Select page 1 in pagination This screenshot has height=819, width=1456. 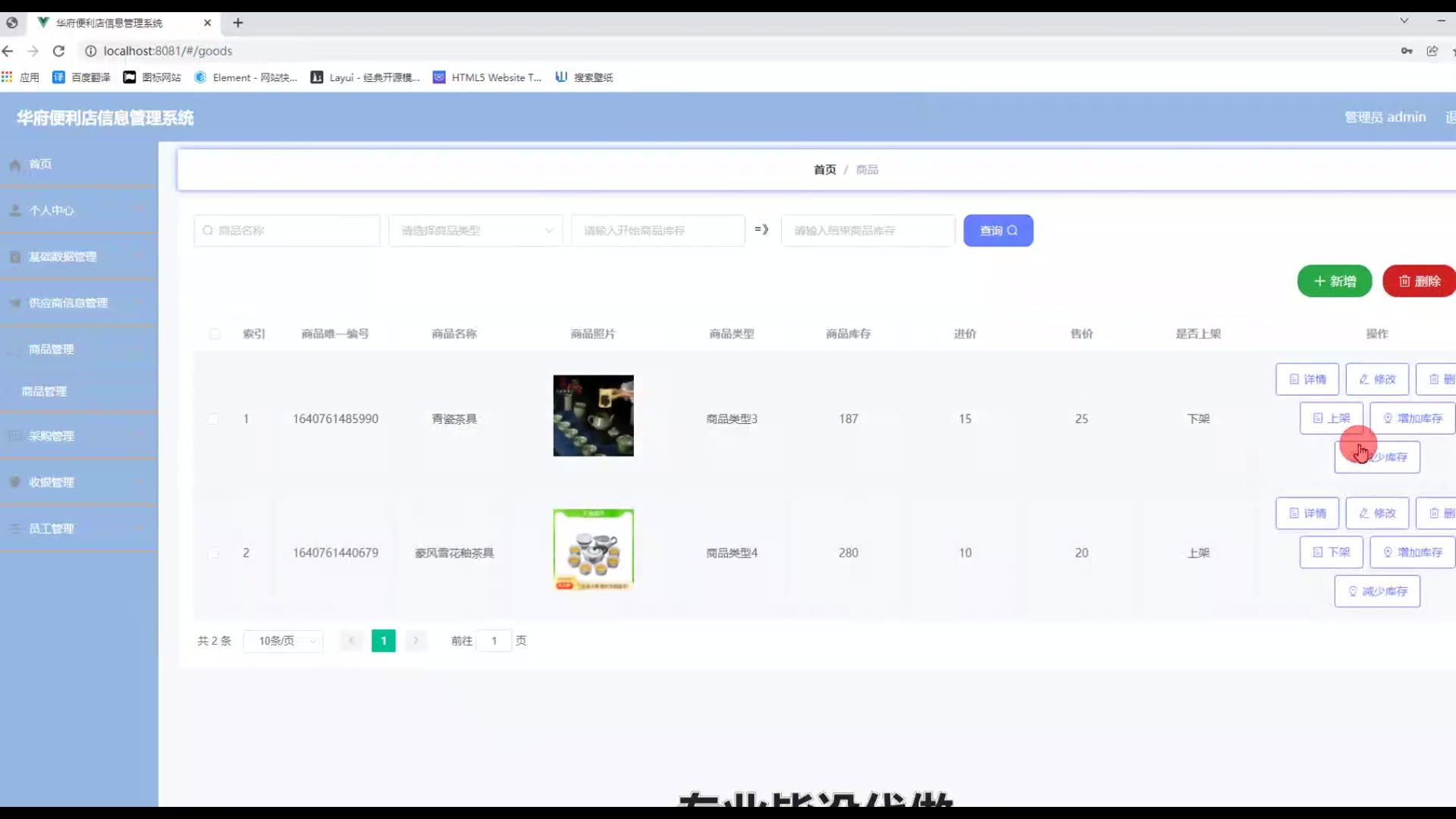point(384,641)
